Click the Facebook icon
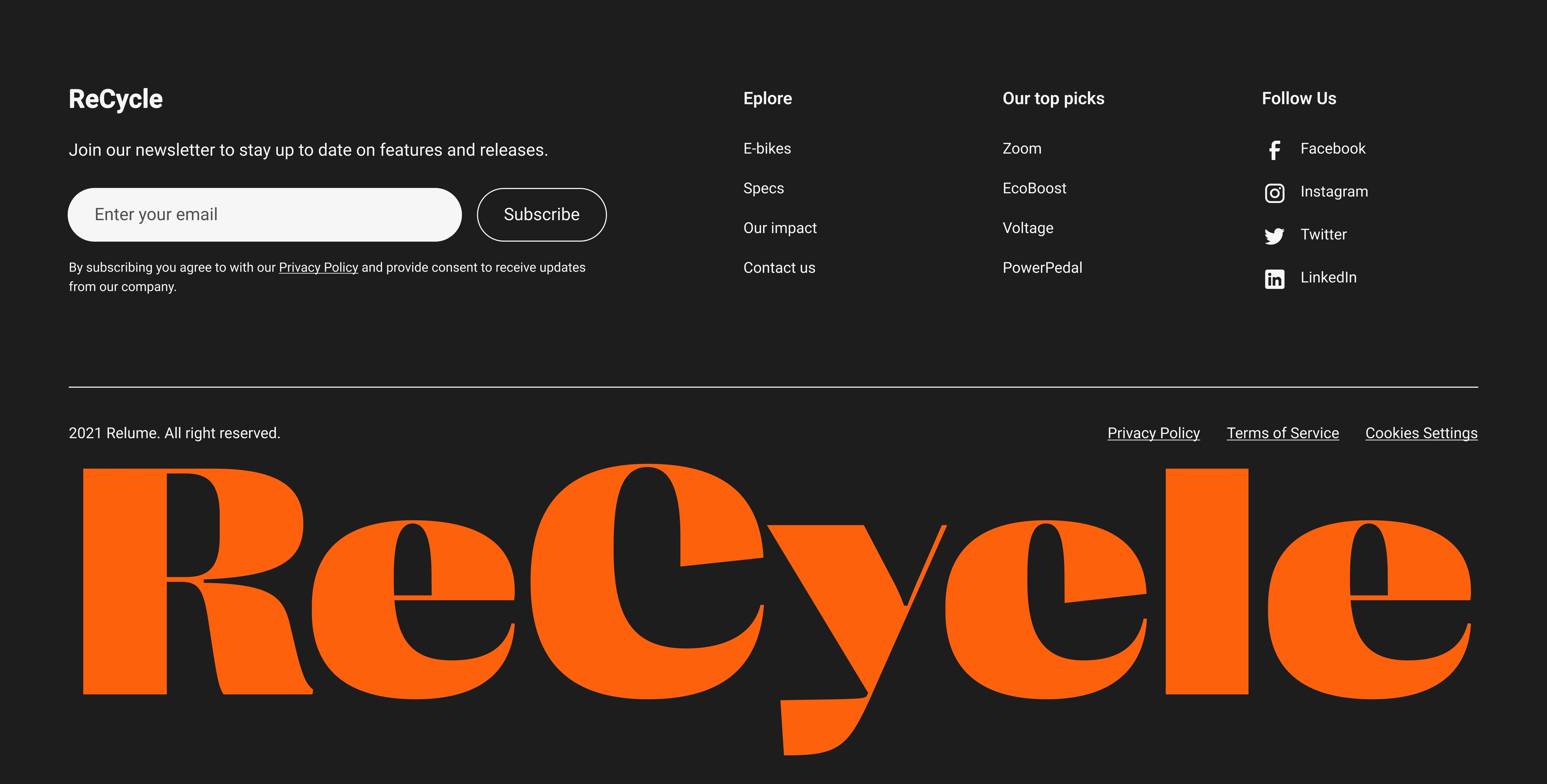 point(1274,150)
